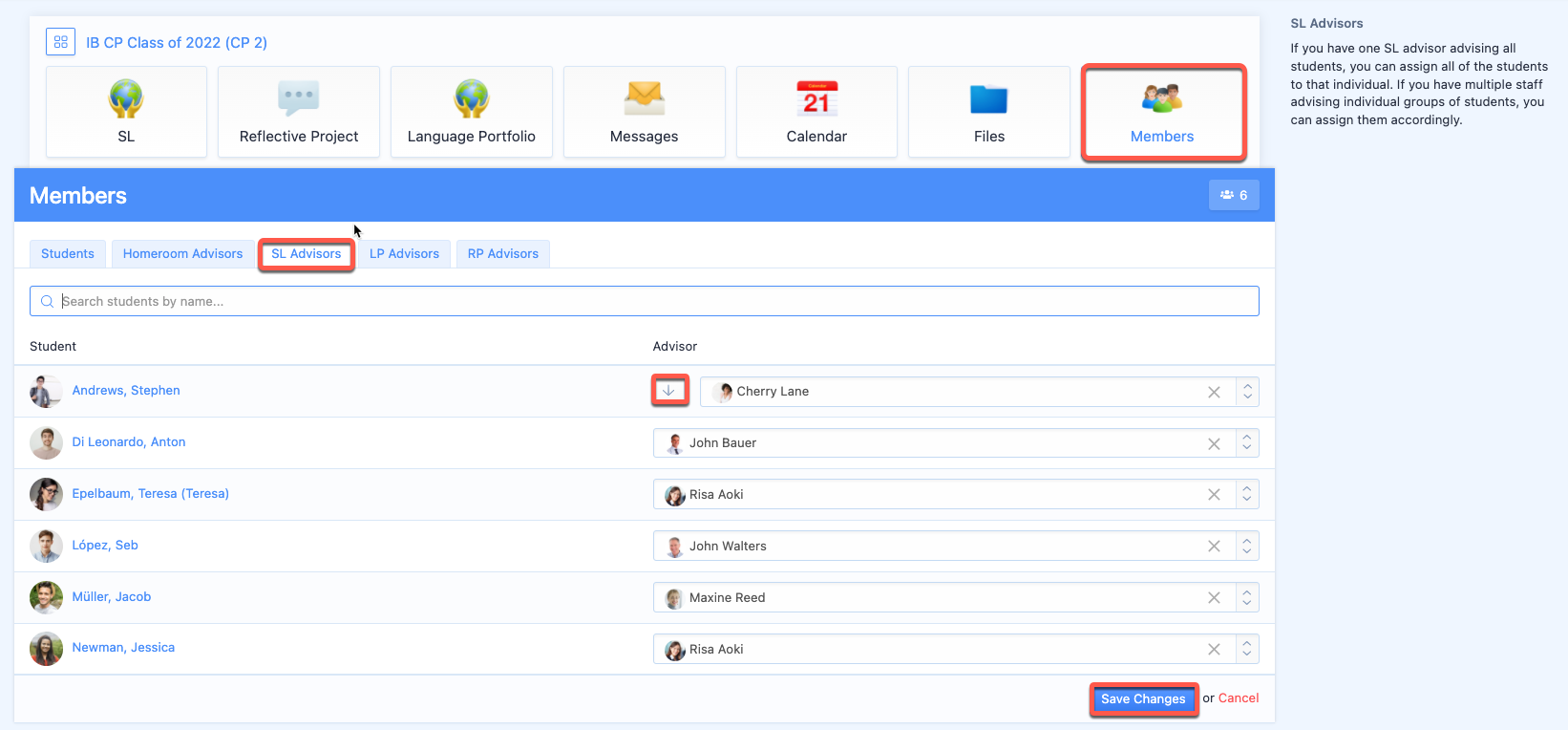The width and height of the screenshot is (1568, 730).
Task: Clear John Bauer advisor selection
Action: [x=1214, y=443]
